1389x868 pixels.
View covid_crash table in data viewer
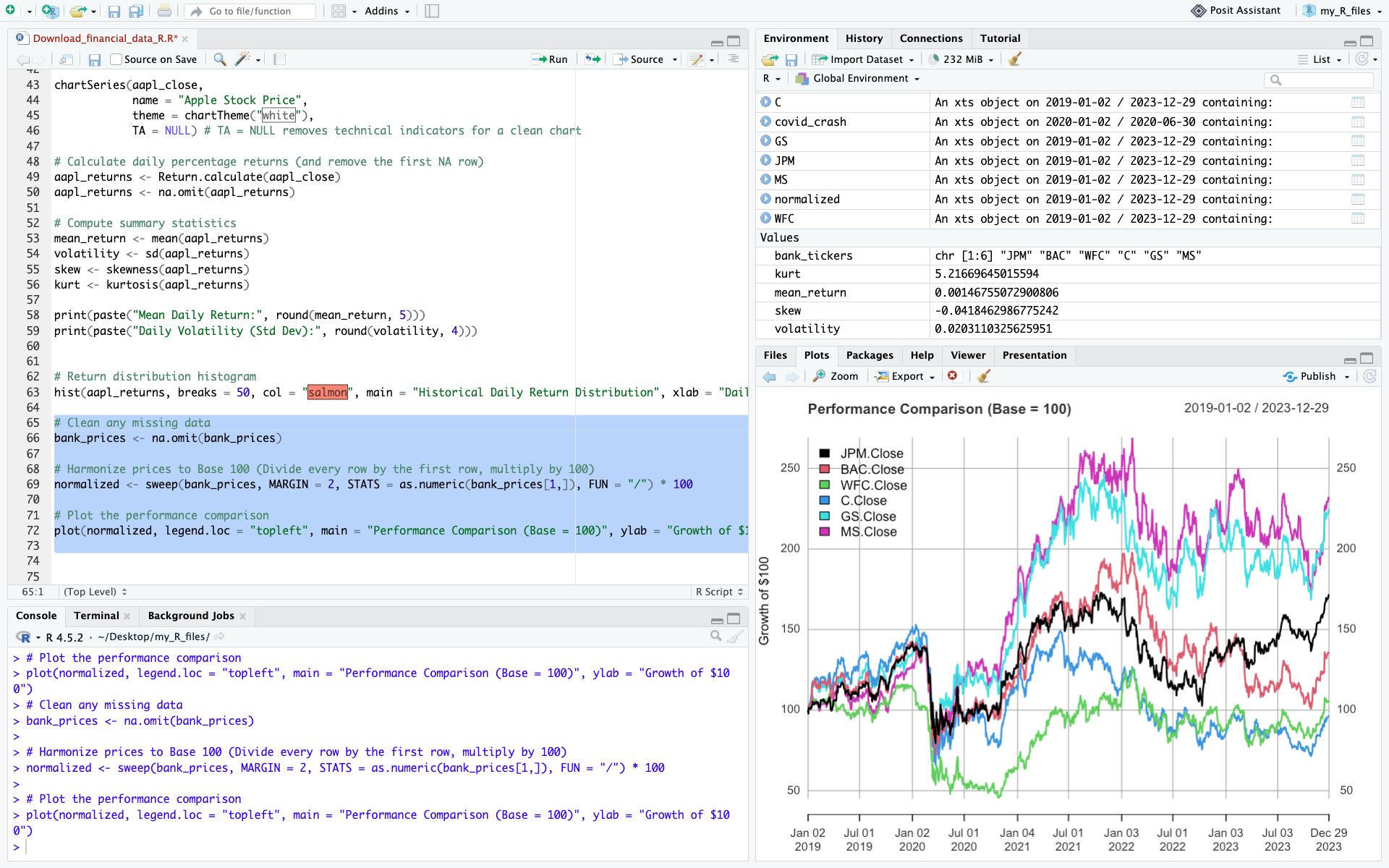[x=1358, y=122]
